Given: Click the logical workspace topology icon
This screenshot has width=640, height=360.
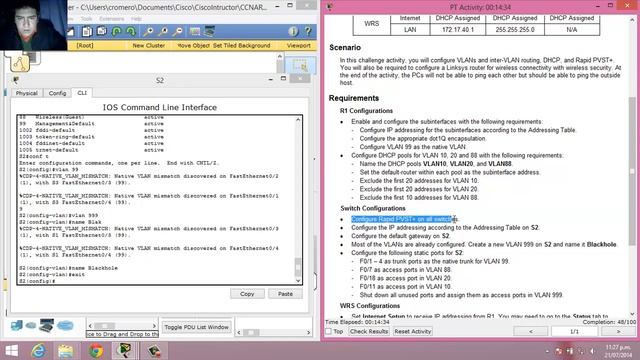Looking at the screenshot, I should [x=19, y=63].
